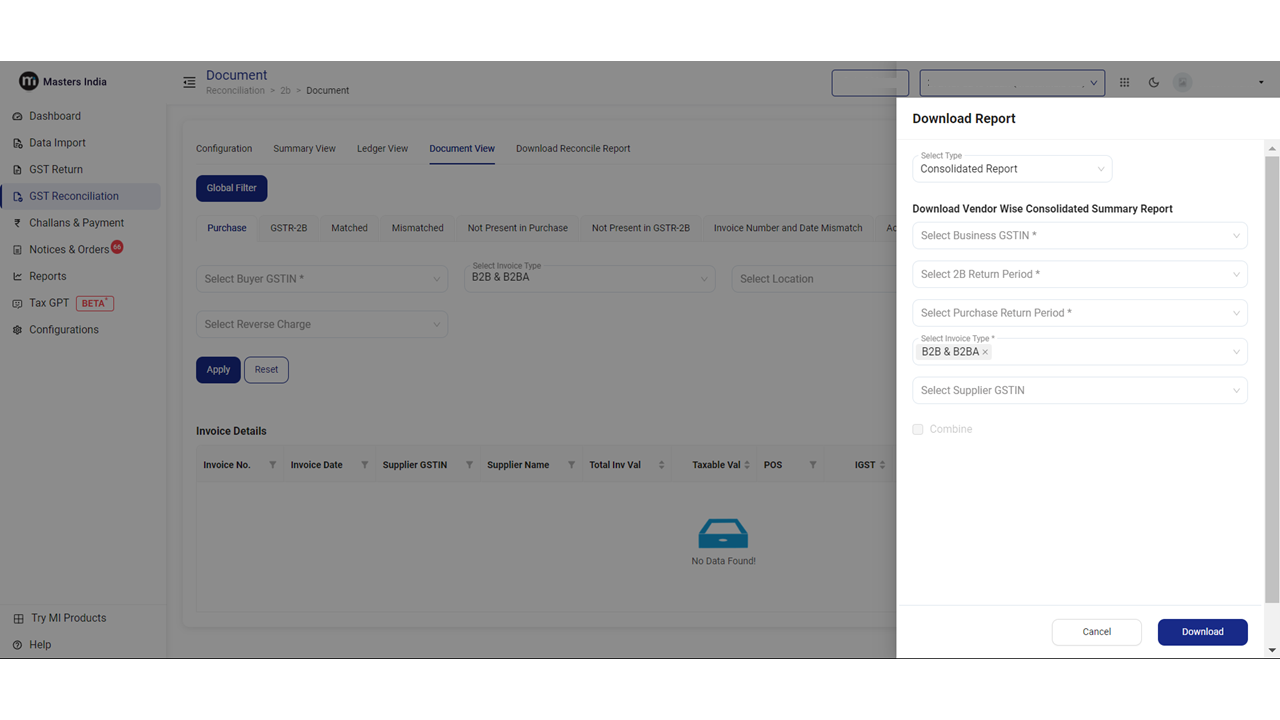Image resolution: width=1280 pixels, height=720 pixels.
Task: Click the hamburger menu collapse icon
Action: tap(189, 83)
